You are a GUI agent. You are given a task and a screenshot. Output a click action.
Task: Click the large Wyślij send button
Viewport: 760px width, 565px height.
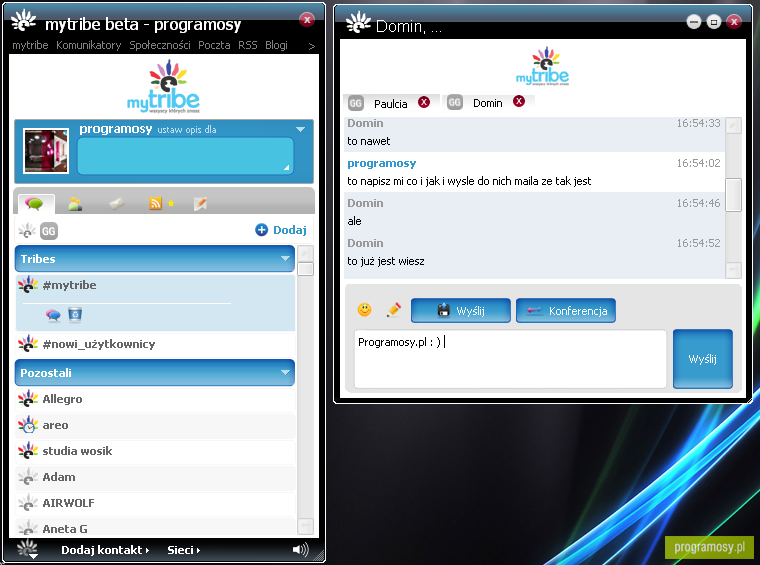point(703,359)
